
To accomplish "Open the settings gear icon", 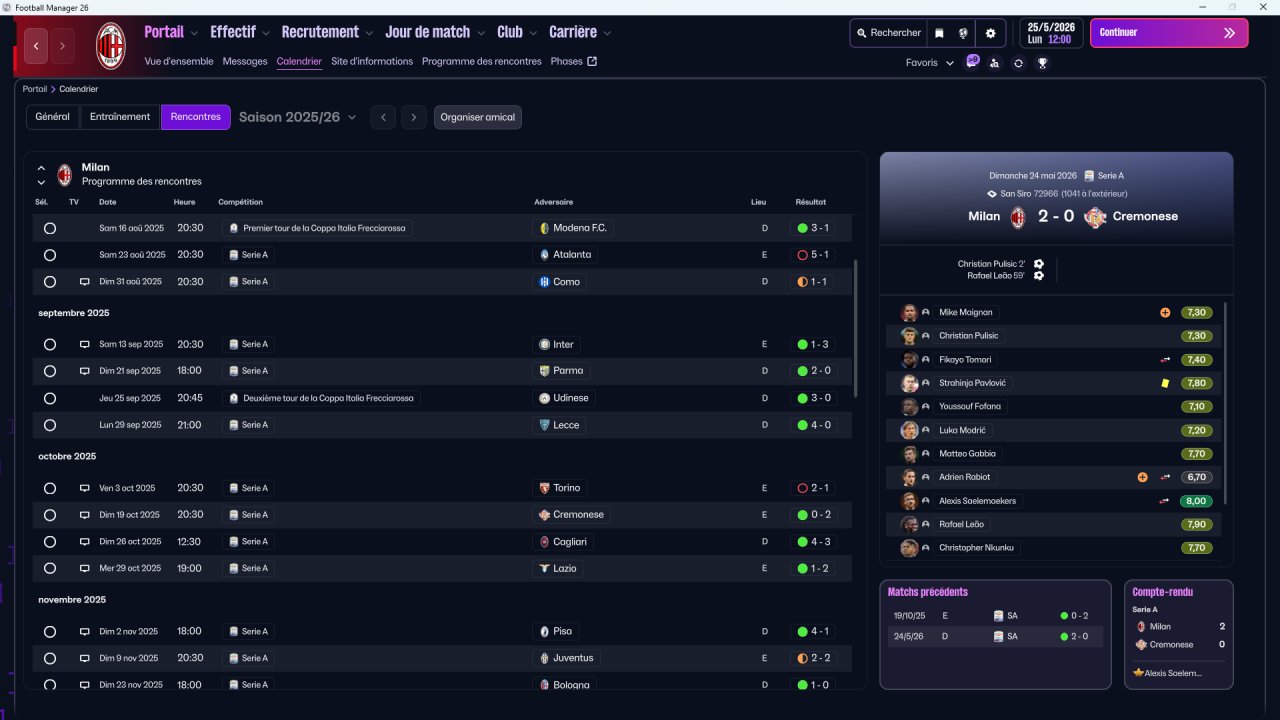I will (991, 33).
